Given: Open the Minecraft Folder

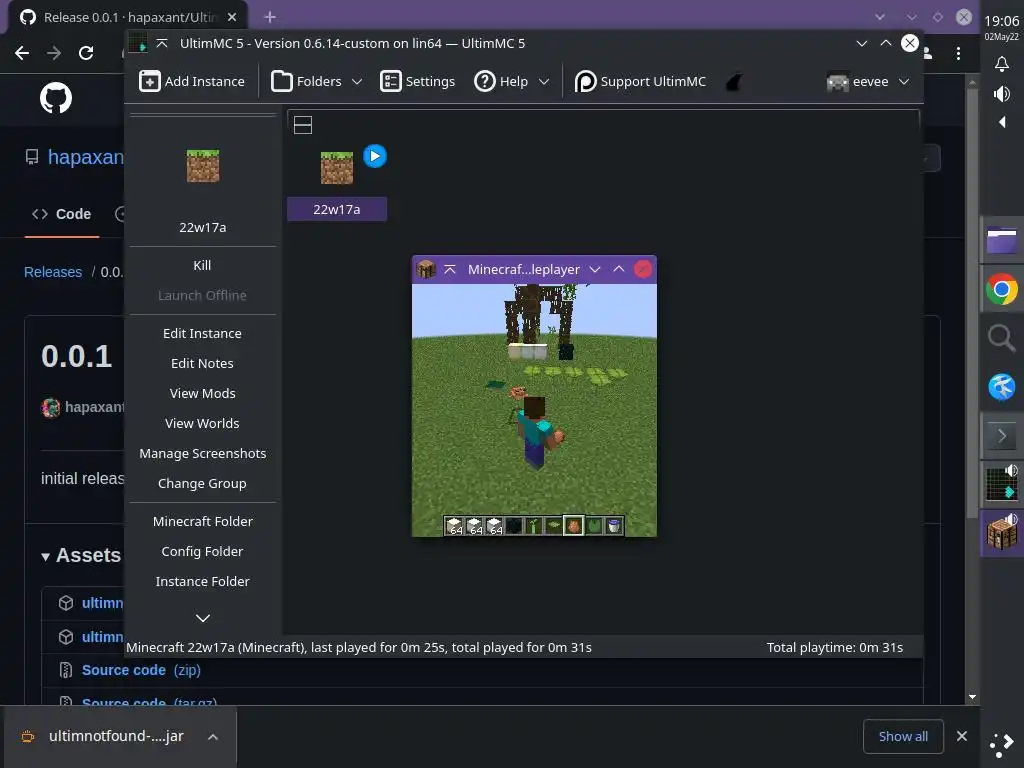Looking at the screenshot, I should click(202, 521).
